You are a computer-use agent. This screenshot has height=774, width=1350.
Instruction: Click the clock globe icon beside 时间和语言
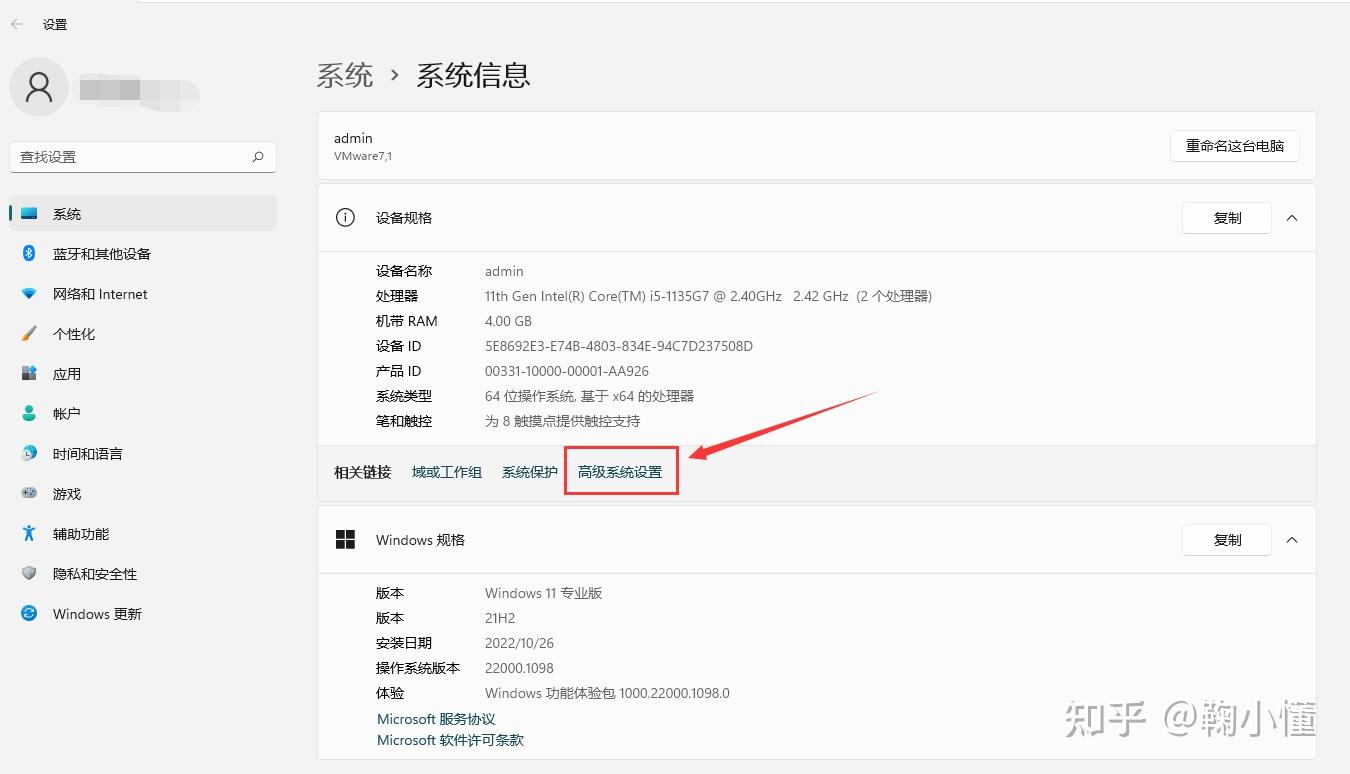[29, 454]
